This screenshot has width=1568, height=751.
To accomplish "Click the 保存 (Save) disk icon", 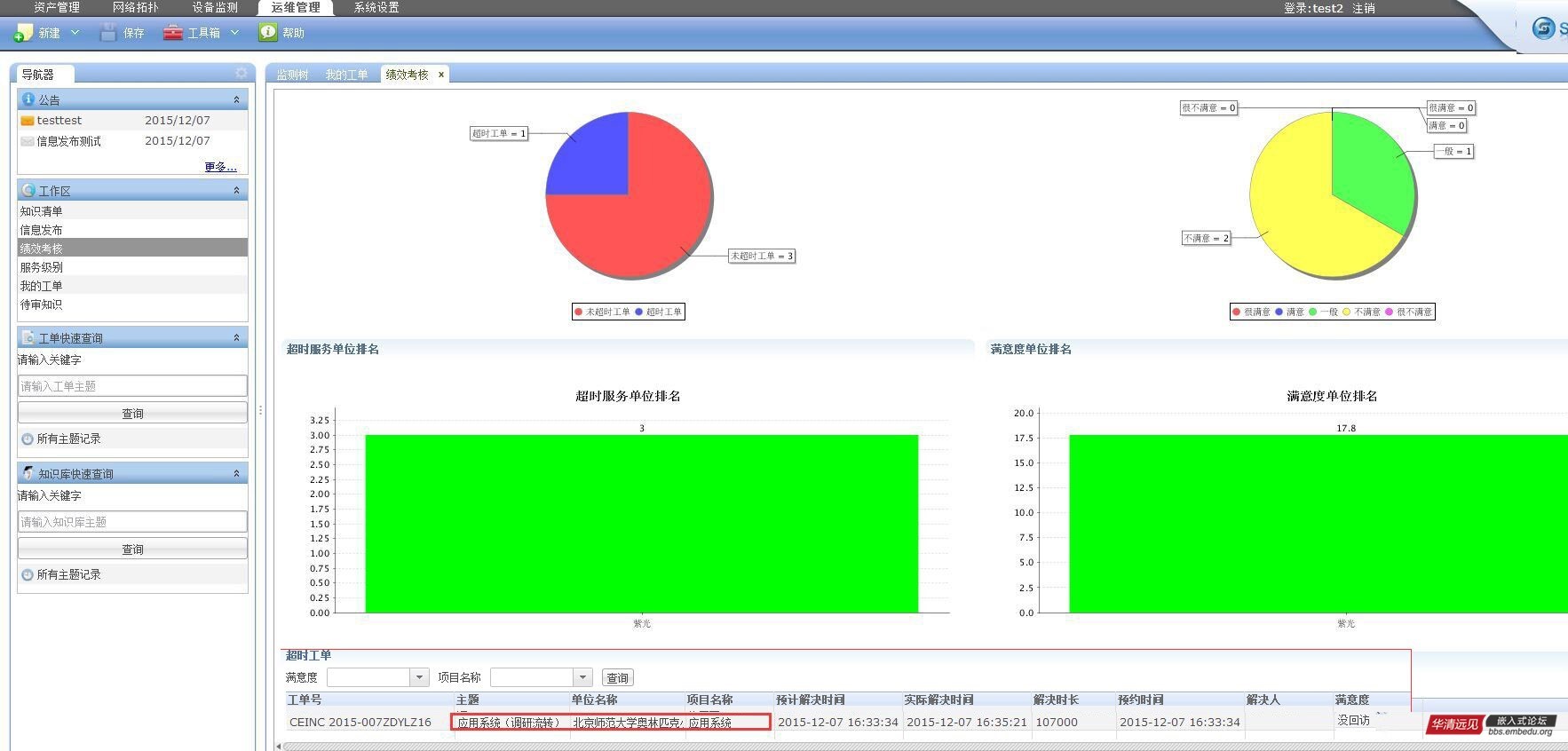I will point(108,33).
